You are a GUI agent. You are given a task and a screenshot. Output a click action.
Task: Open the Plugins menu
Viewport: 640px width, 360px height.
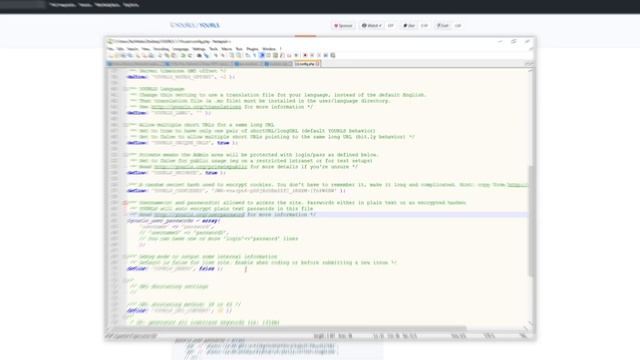(253, 49)
